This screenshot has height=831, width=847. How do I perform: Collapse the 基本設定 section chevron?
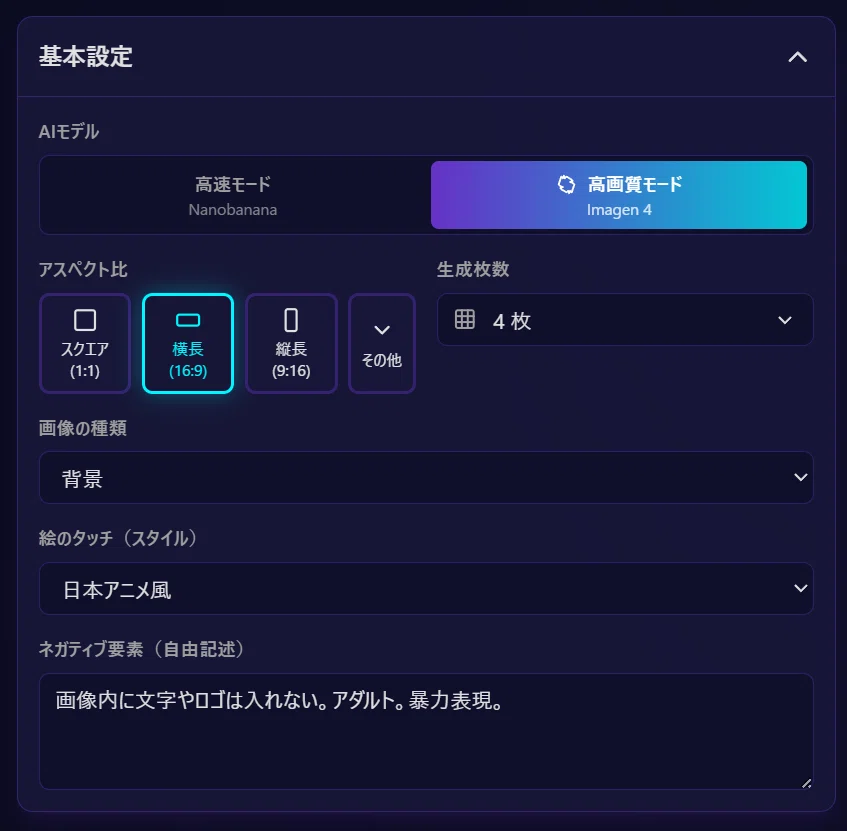[797, 57]
